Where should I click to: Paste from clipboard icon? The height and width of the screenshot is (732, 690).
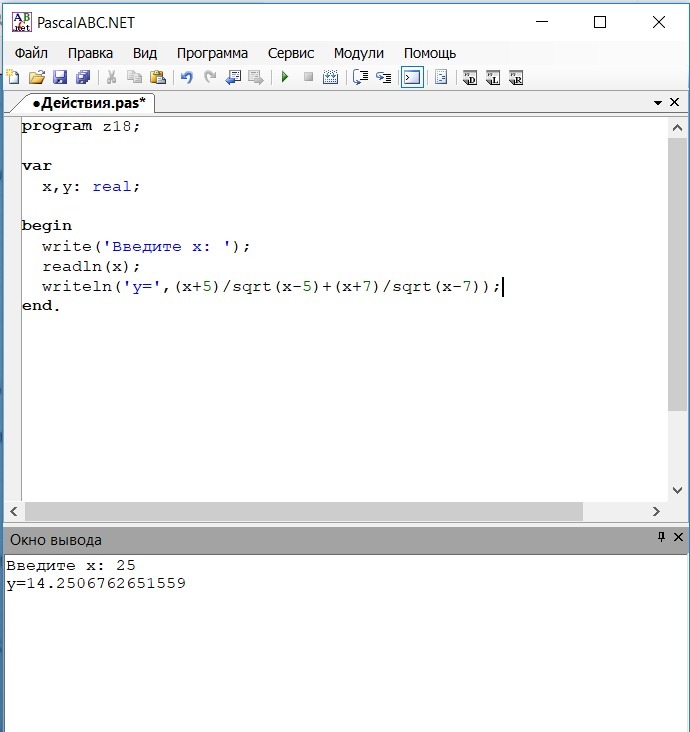158,77
